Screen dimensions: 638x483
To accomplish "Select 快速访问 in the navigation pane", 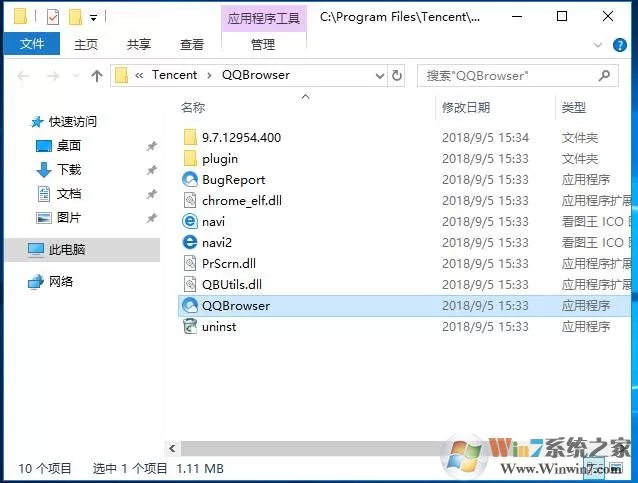I will click(x=64, y=122).
